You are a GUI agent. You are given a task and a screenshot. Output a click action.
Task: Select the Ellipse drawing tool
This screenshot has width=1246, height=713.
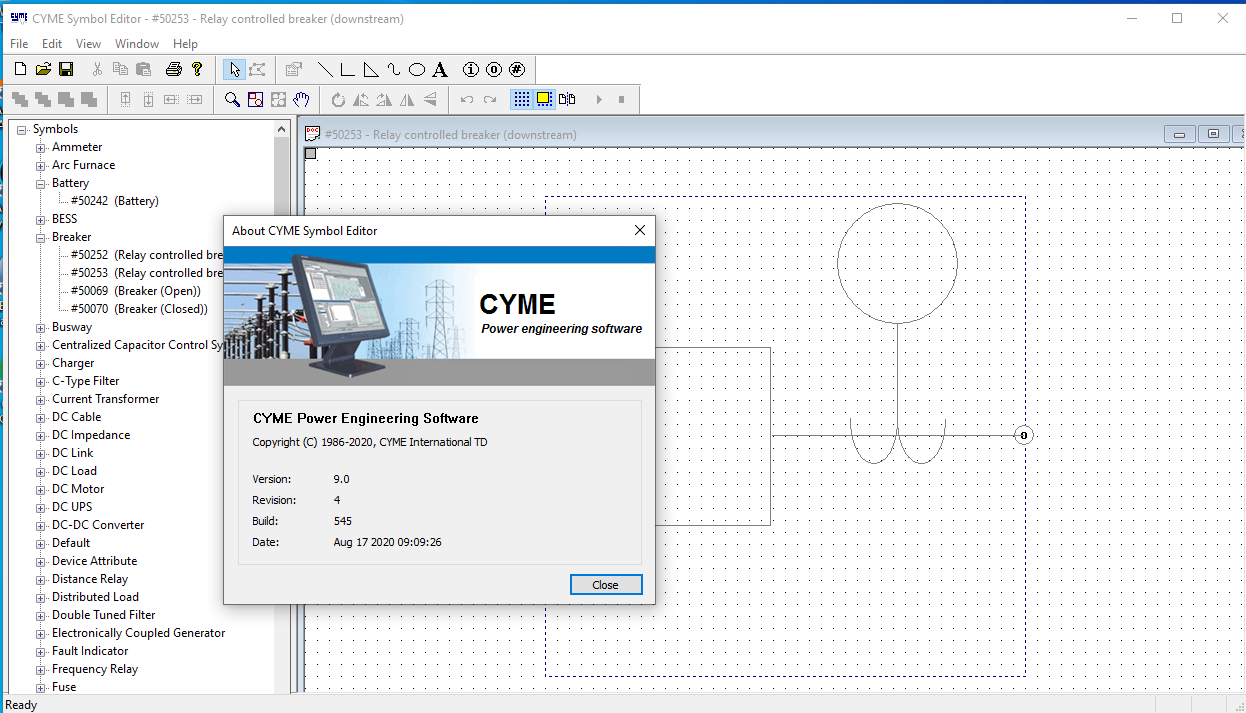coord(417,69)
